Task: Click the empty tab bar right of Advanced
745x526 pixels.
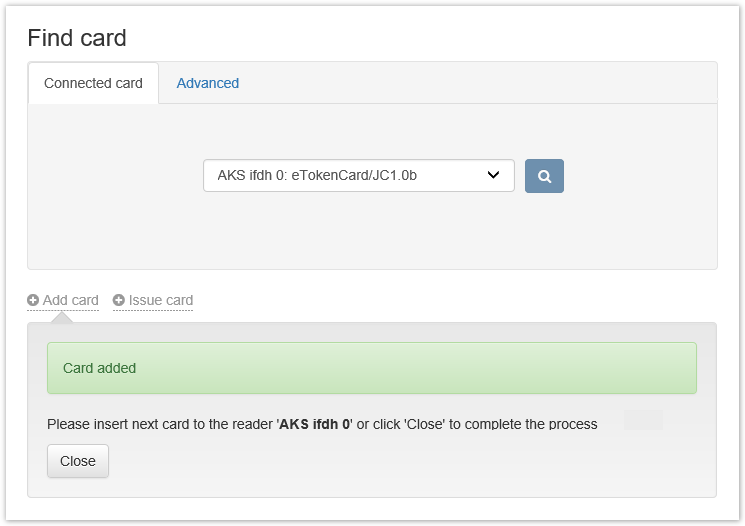Action: click(x=480, y=83)
